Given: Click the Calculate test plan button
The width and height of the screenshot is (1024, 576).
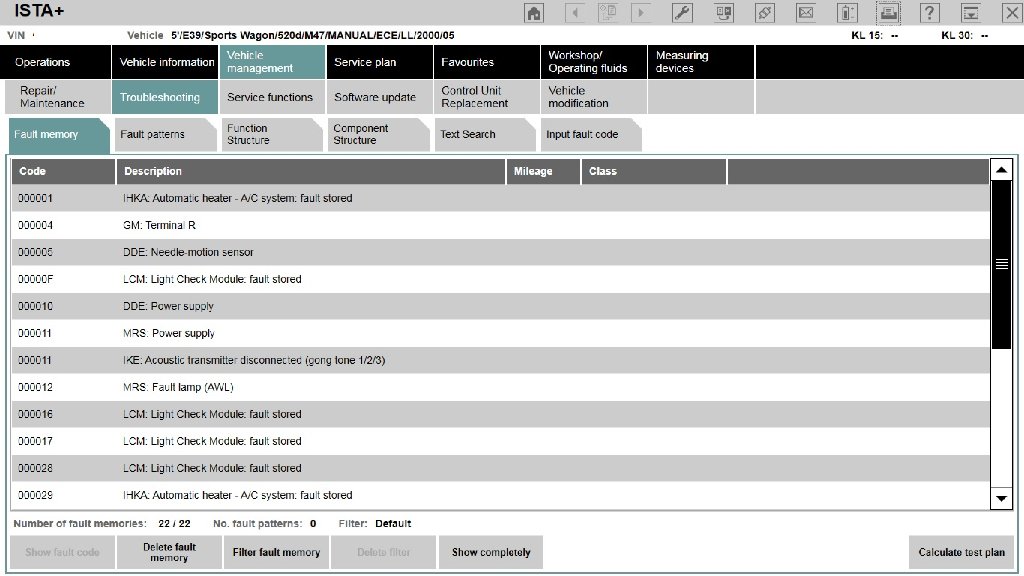Looking at the screenshot, I should [x=961, y=552].
